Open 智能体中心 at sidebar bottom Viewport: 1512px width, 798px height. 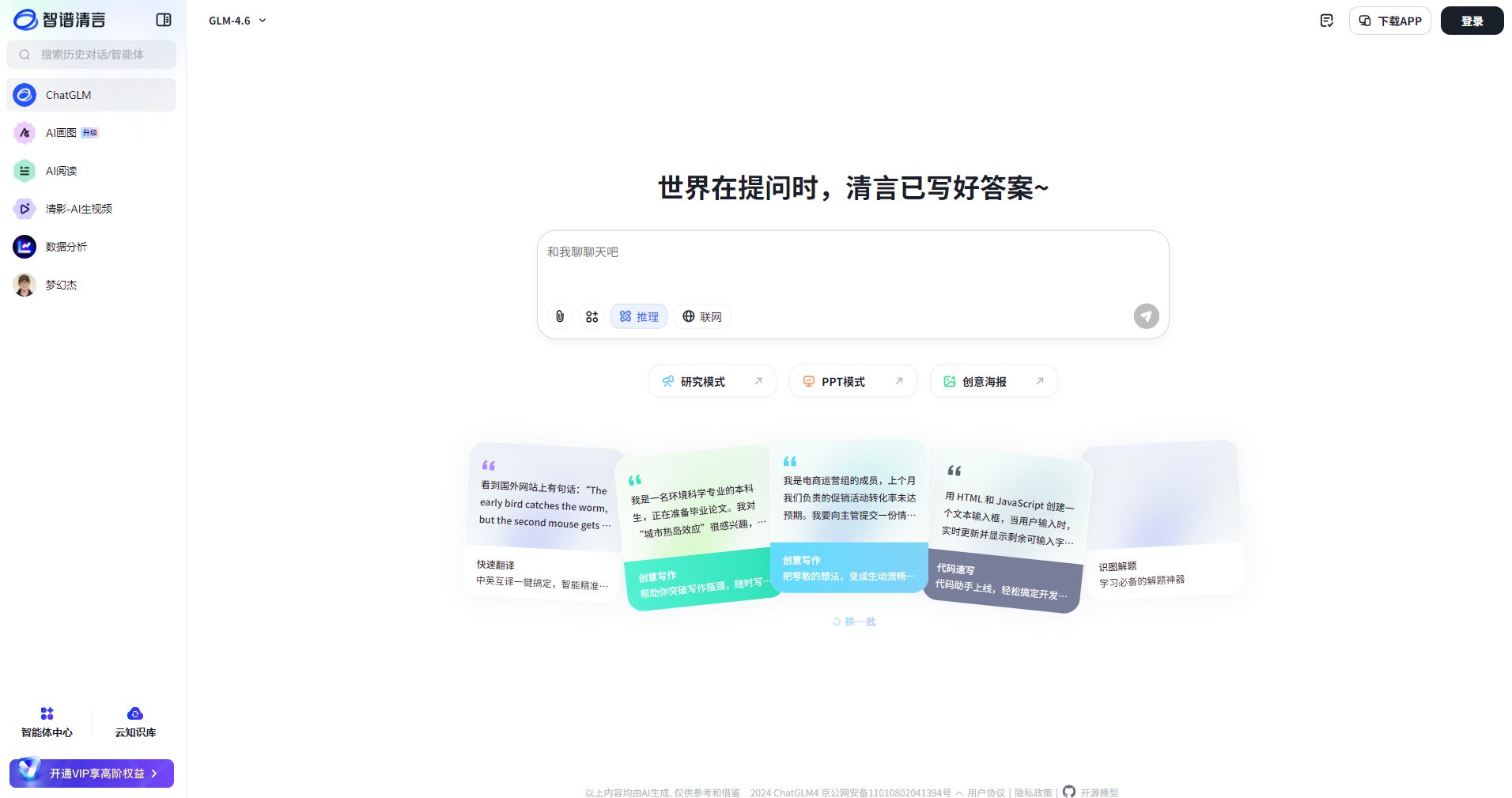click(47, 720)
